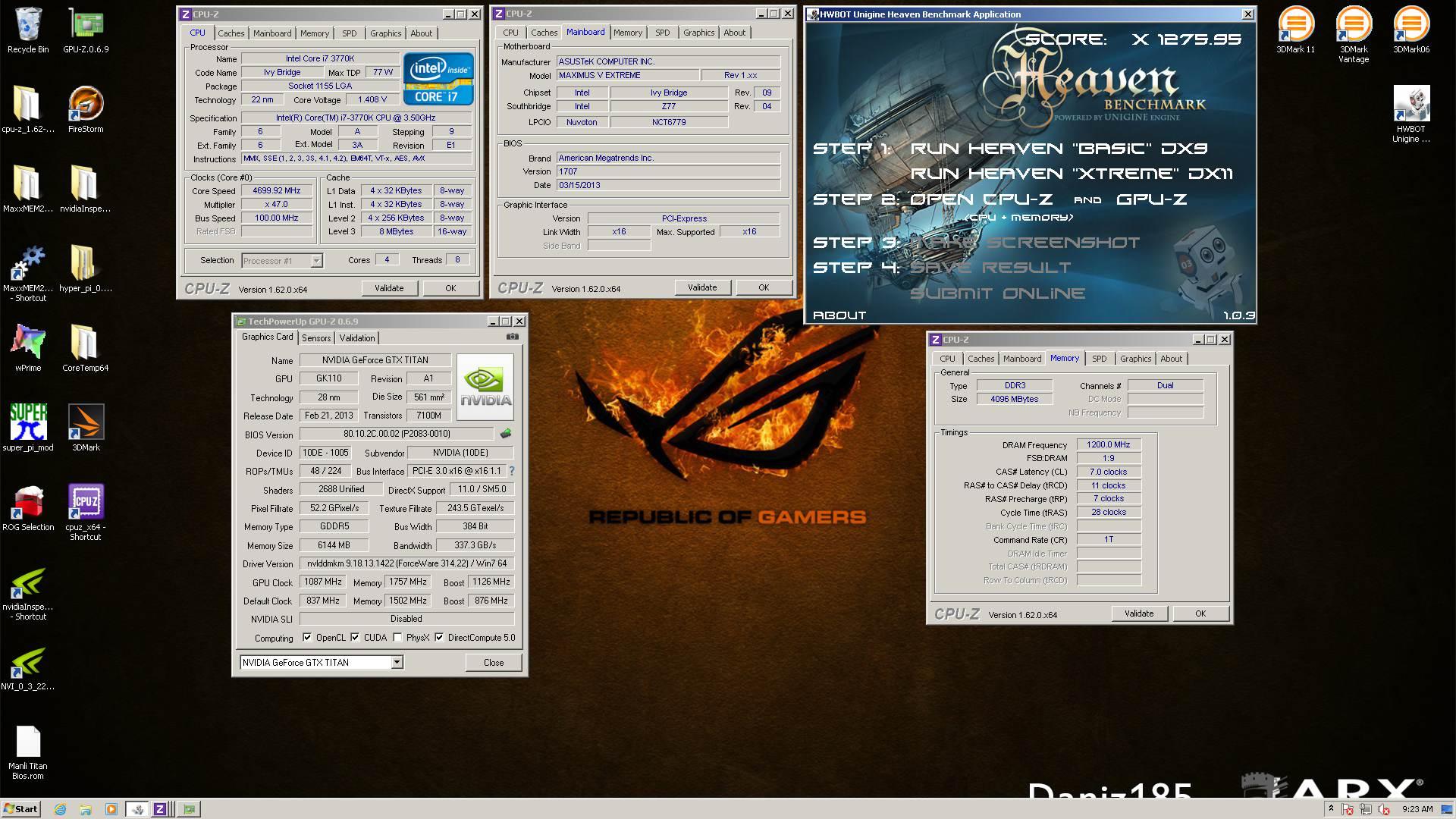The image size is (1456, 819).
Task: Switch to SPD tab in first CPU-Z window
Action: pyautogui.click(x=350, y=33)
